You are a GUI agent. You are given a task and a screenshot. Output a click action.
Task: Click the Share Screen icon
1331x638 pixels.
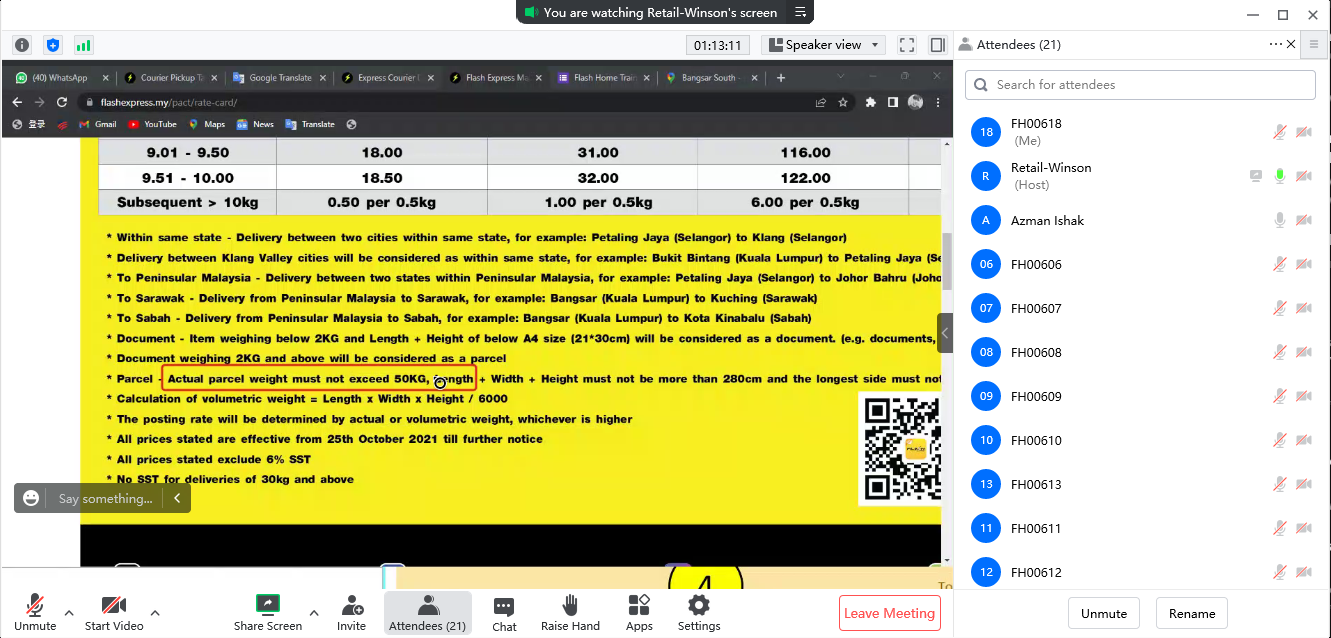[x=268, y=604]
